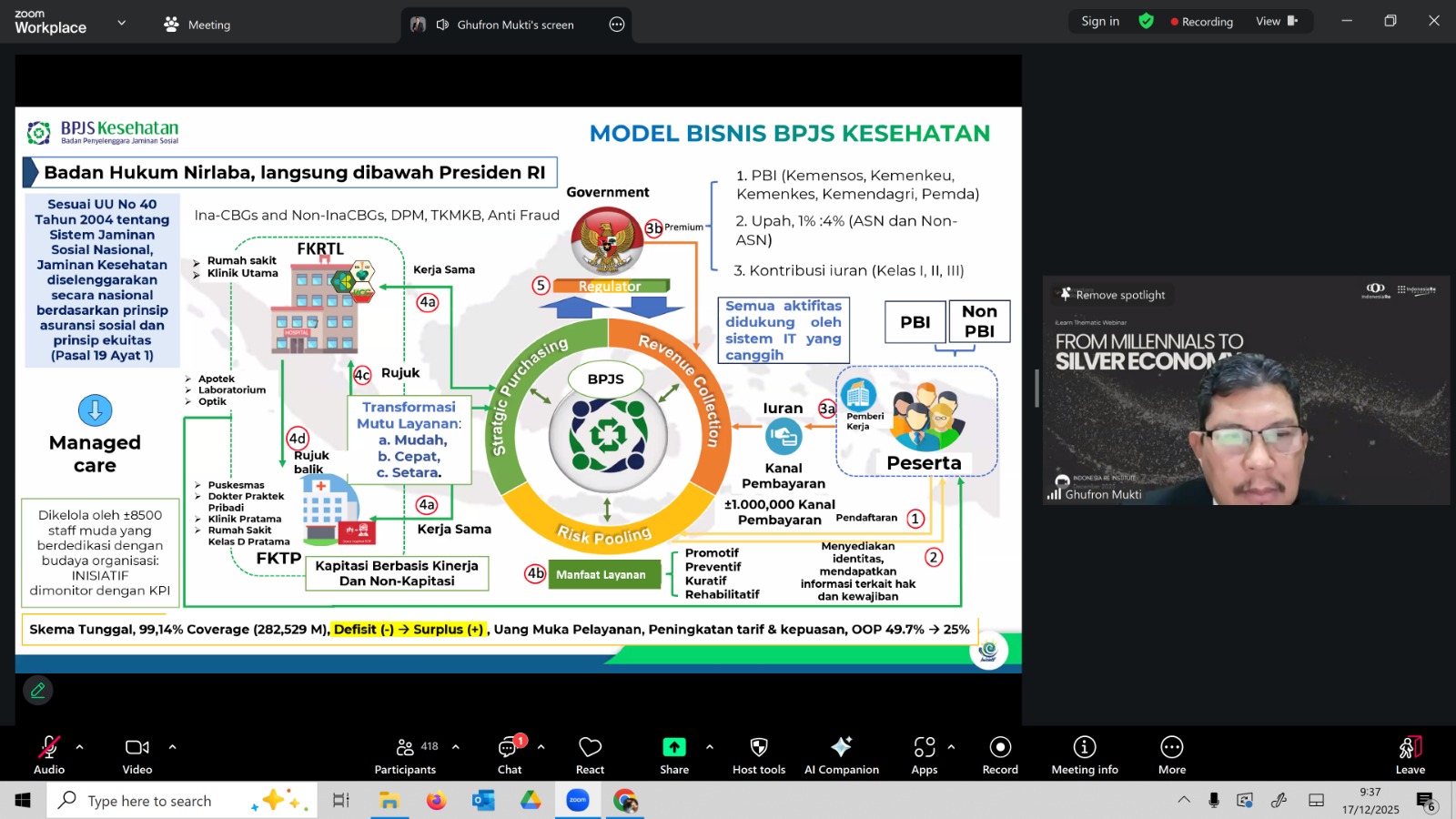Screen dimensions: 1456x819
Task: Expand video options arrow next to Video
Action: (172, 747)
